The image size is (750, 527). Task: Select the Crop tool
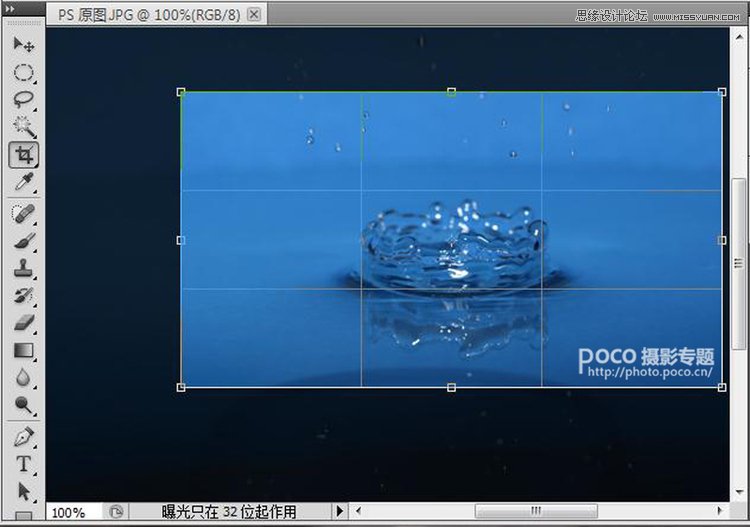(23, 155)
